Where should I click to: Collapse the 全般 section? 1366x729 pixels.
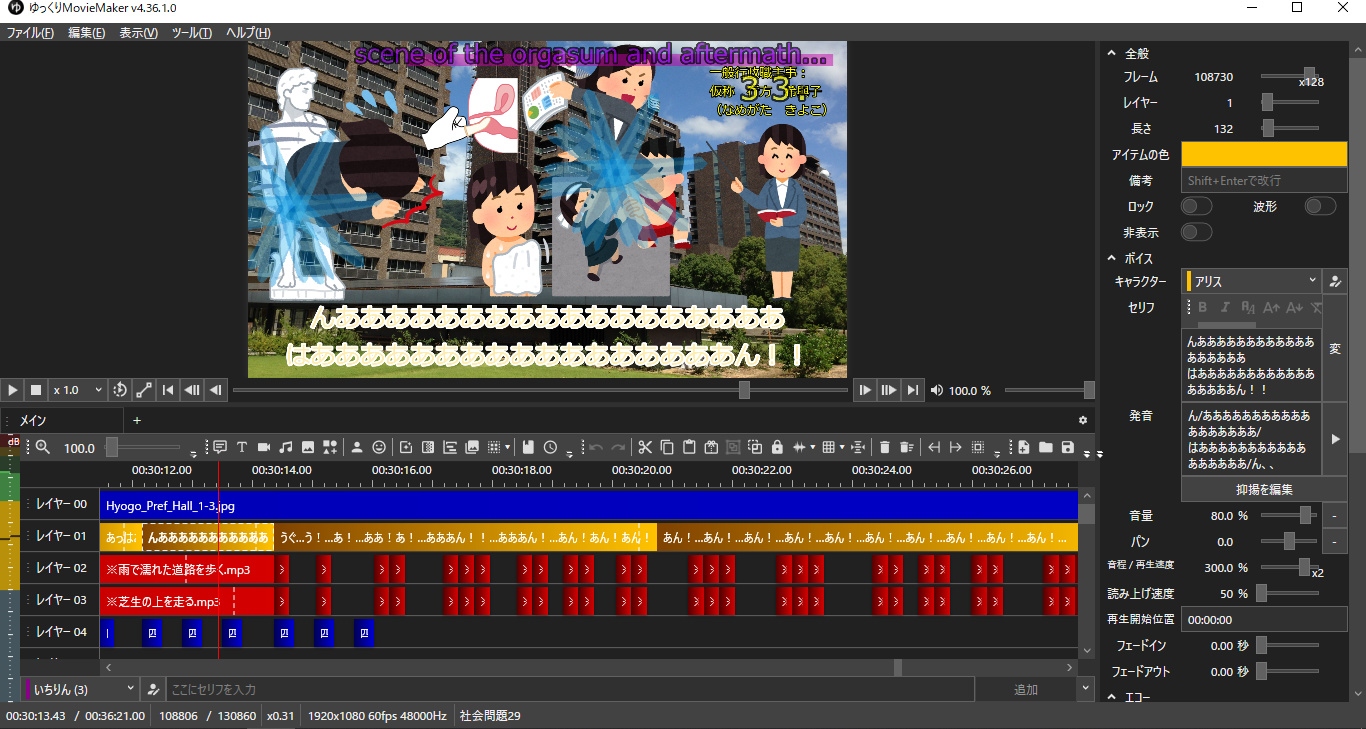pos(1112,53)
